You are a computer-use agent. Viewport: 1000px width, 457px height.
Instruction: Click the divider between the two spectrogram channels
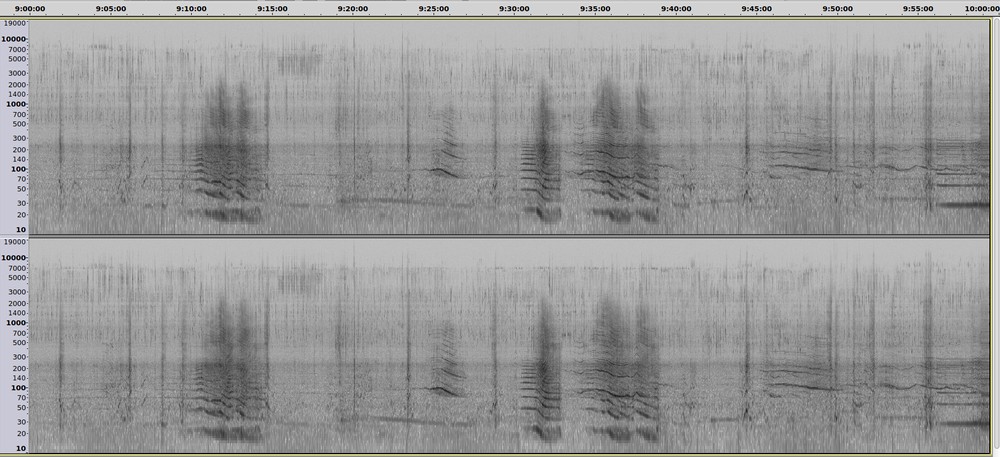[500, 236]
